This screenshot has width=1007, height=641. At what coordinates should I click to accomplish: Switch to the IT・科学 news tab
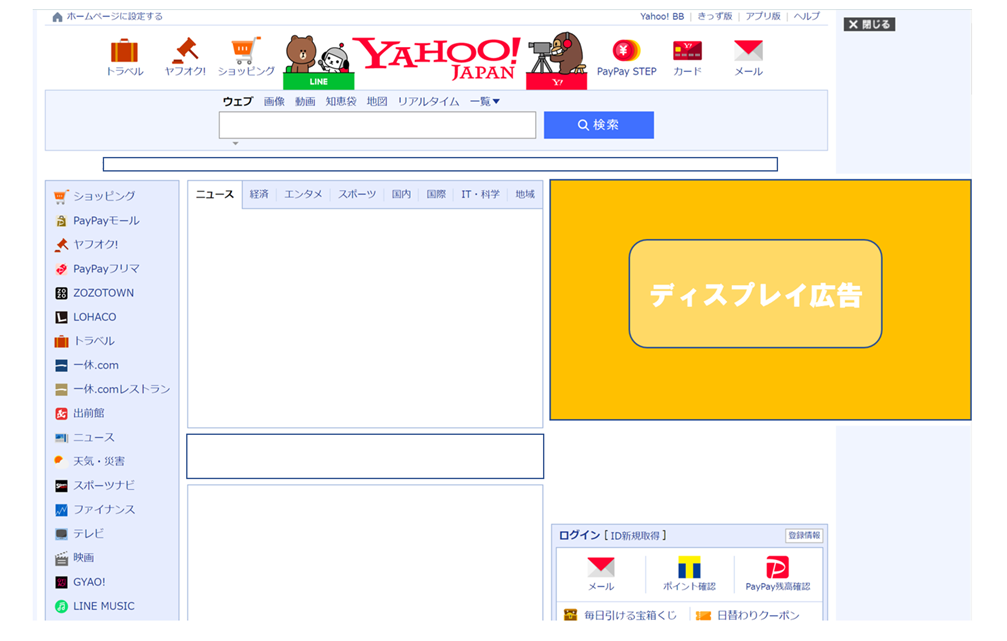pyautogui.click(x=480, y=194)
